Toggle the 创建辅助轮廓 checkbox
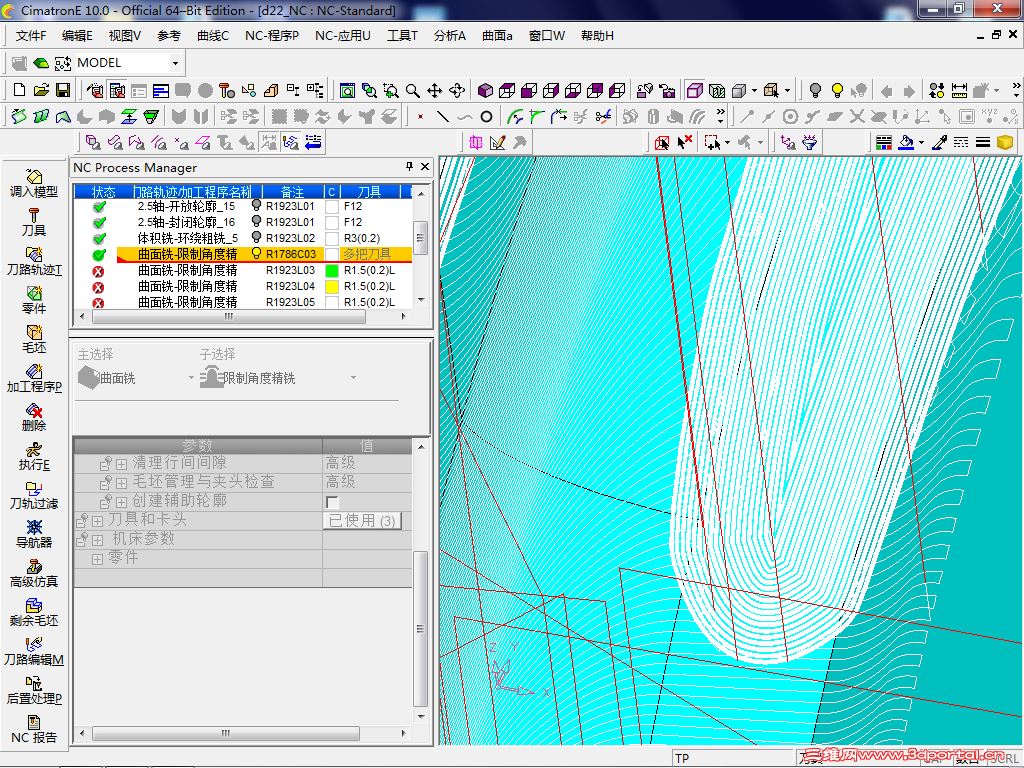 (x=333, y=501)
